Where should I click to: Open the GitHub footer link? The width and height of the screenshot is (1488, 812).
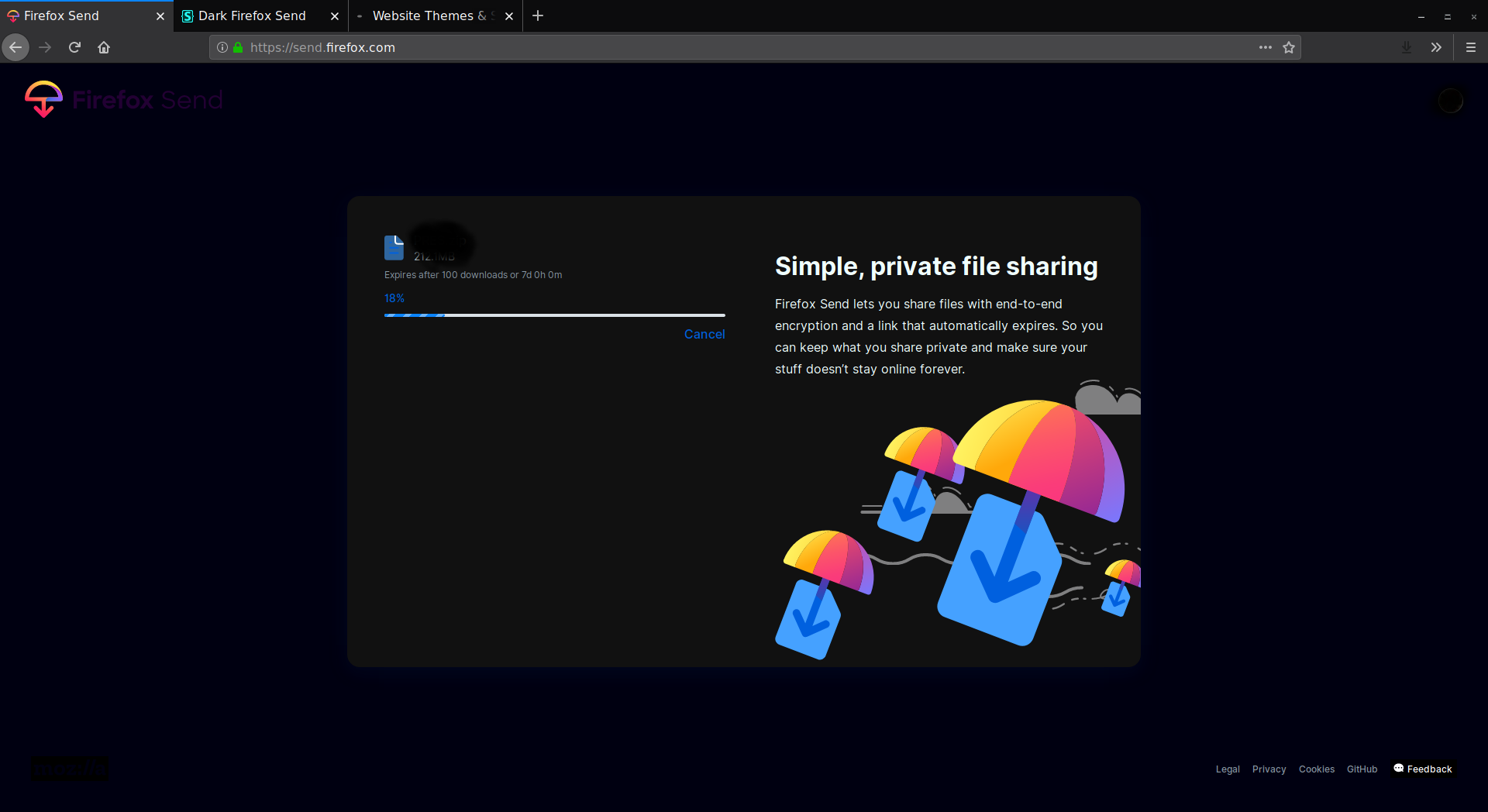(x=1362, y=769)
